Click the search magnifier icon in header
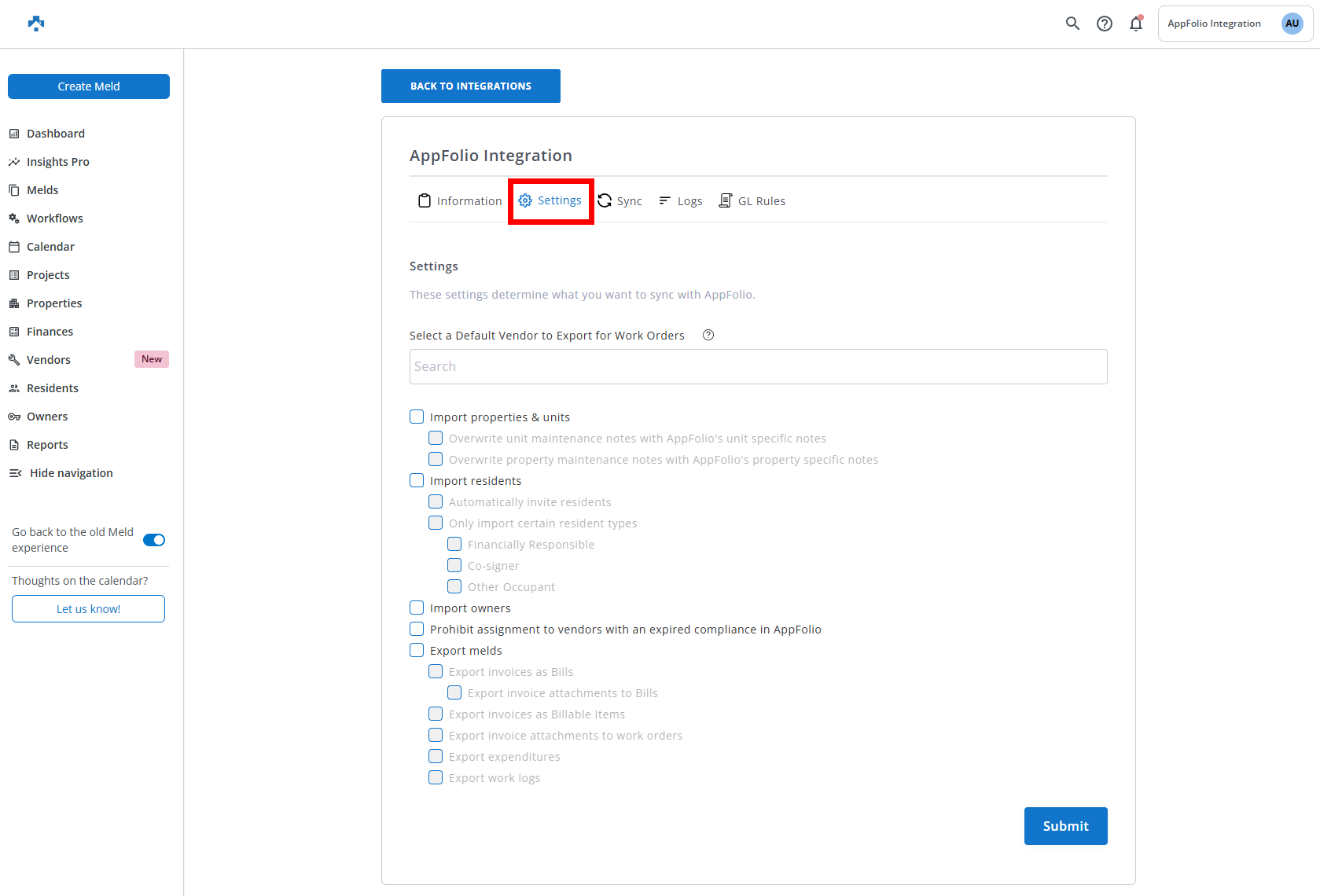Image resolution: width=1320 pixels, height=896 pixels. [1072, 24]
